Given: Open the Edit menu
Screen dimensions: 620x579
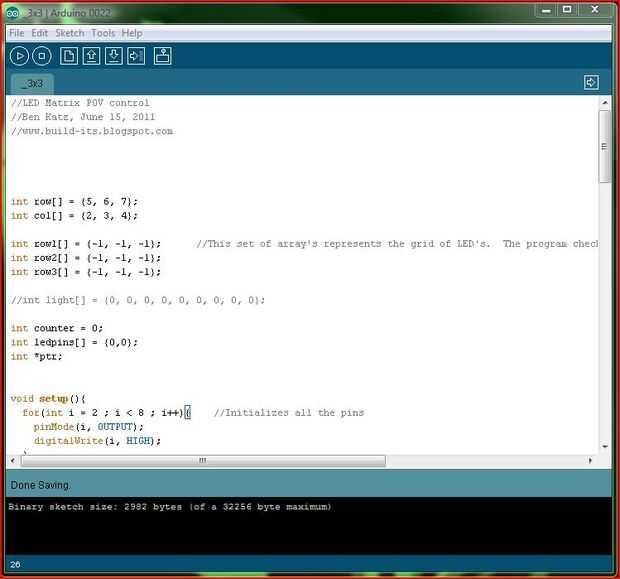Looking at the screenshot, I should point(40,33).
